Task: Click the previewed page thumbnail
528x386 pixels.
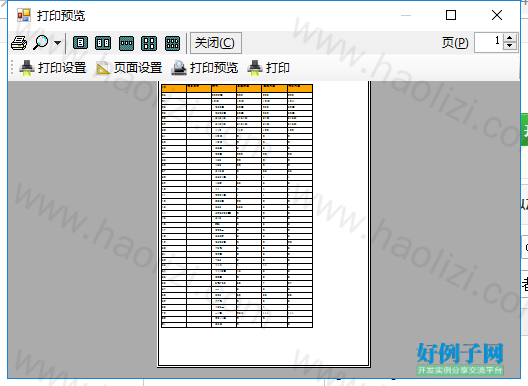Action: click(264, 223)
